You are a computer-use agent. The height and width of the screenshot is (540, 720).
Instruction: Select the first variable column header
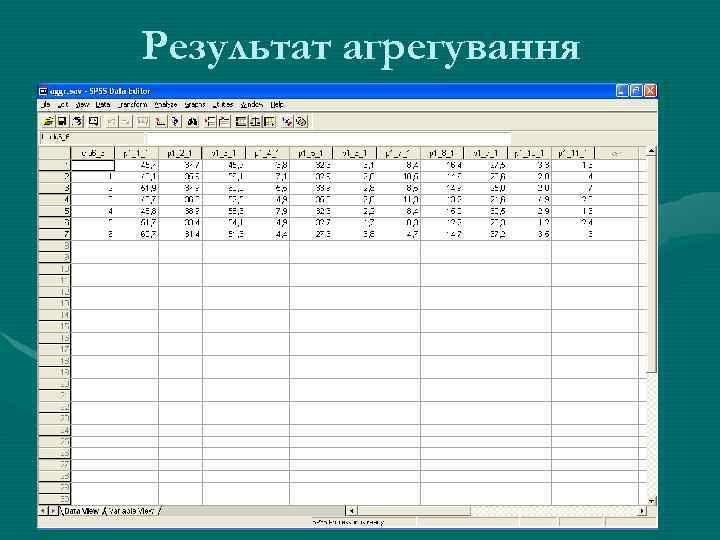(x=93, y=153)
